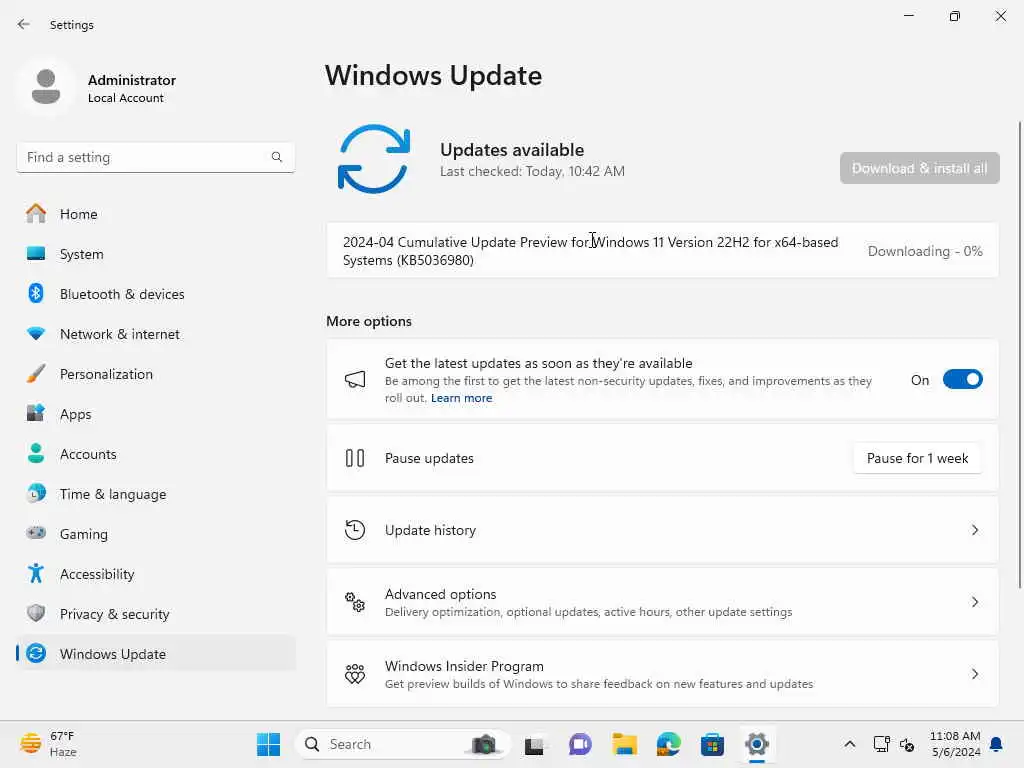Open File Explorer from the taskbar

click(x=624, y=744)
